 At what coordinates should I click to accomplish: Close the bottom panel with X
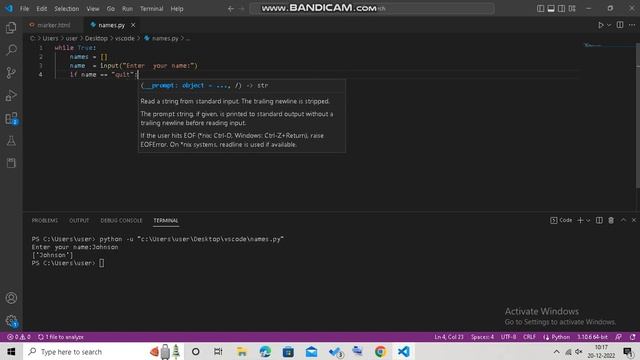[x=634, y=220]
